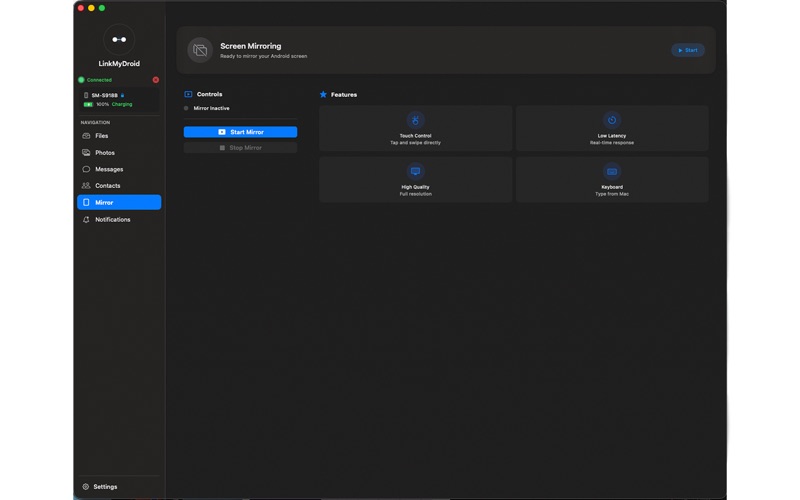Click the green fullscreen window button
The image size is (800, 500).
pos(102,8)
